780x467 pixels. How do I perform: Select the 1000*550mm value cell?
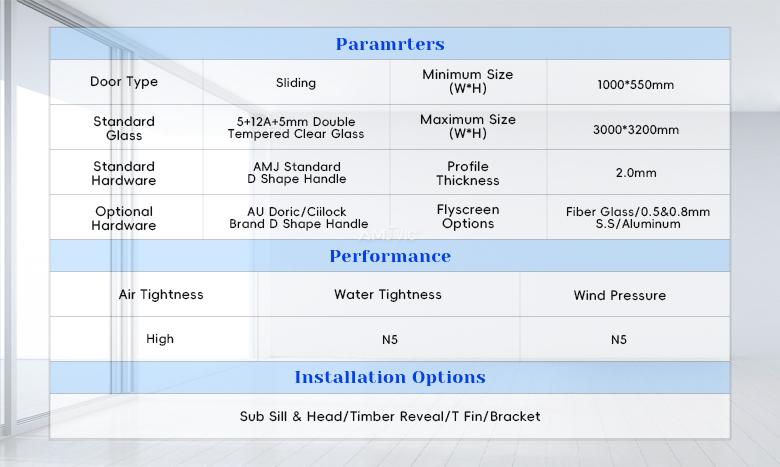coord(636,85)
